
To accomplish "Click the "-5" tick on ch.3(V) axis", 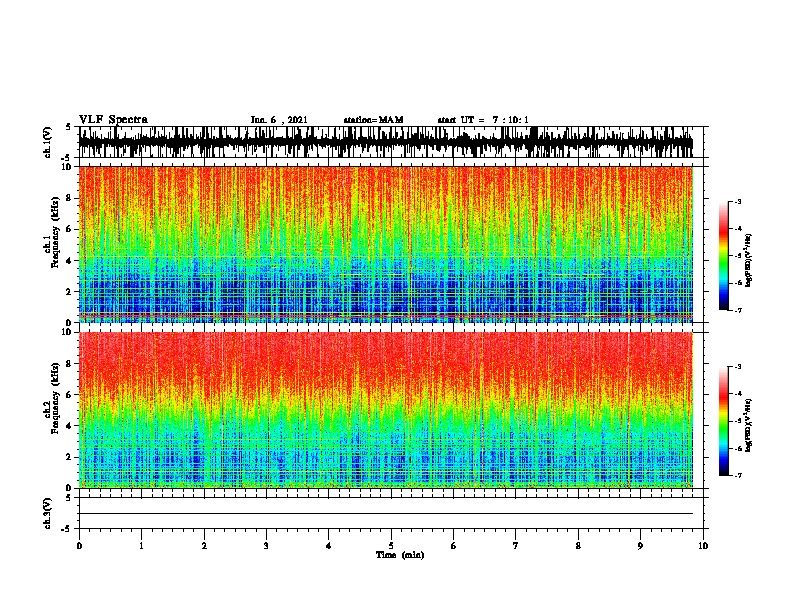I will [x=67, y=529].
